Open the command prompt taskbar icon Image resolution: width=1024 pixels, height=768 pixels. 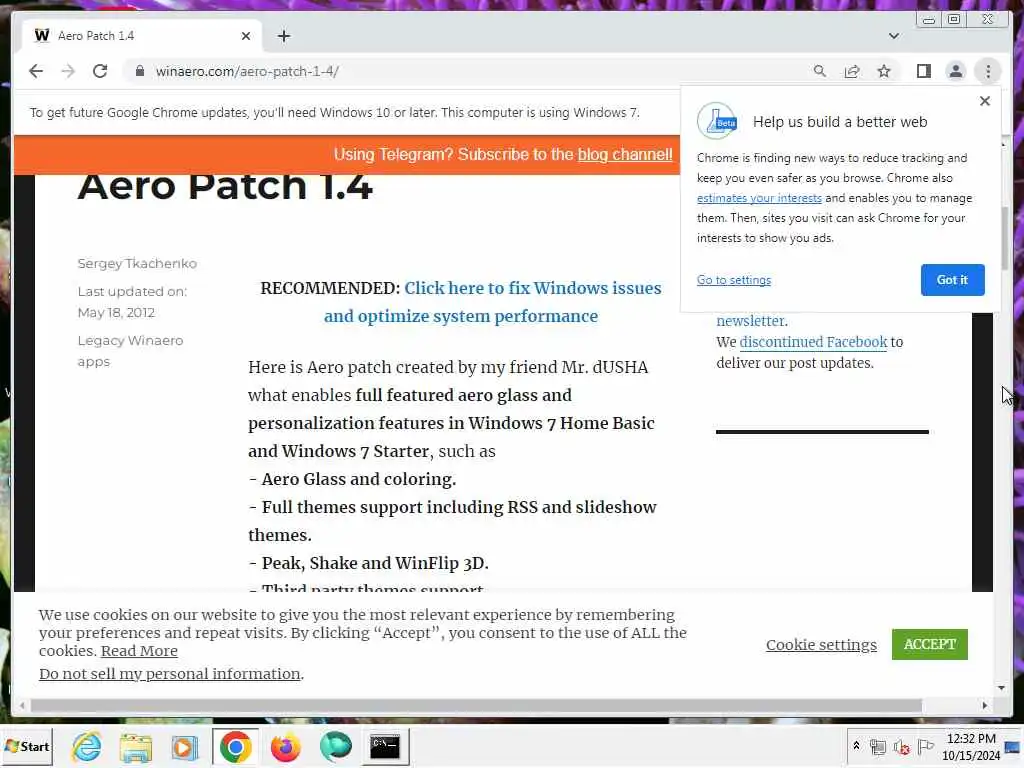pos(385,746)
